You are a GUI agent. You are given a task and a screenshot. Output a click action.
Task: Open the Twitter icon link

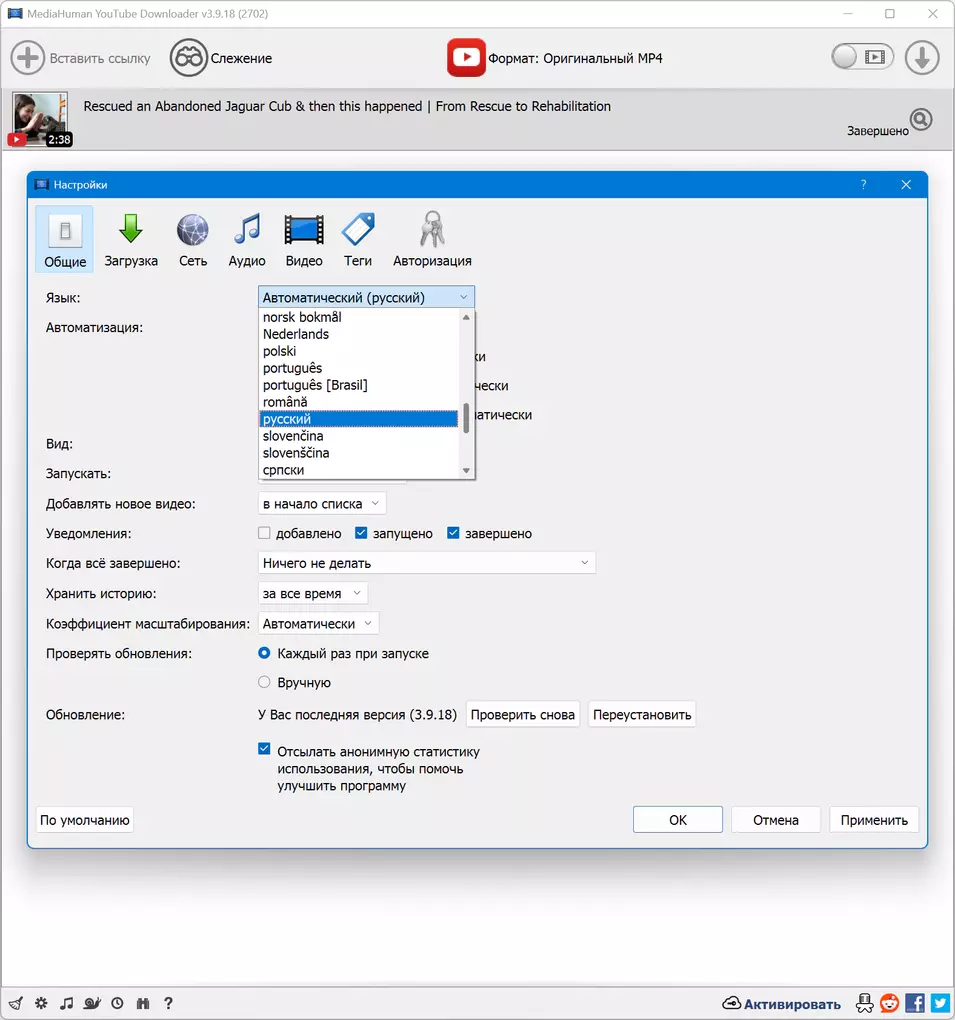940,1003
